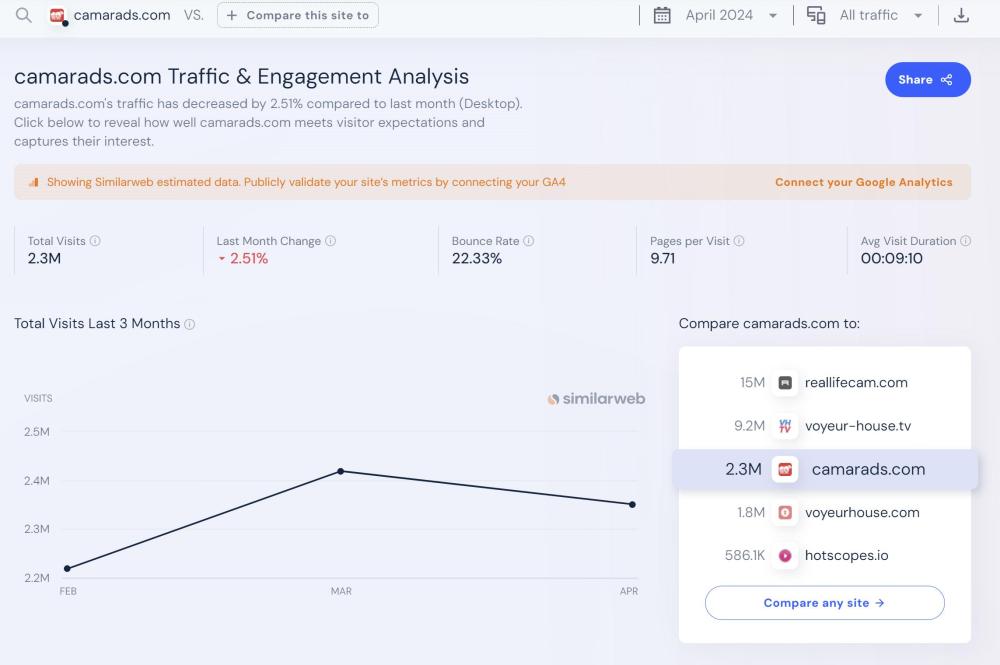The image size is (1000, 665).
Task: Click the download icon at top right
Action: (961, 15)
